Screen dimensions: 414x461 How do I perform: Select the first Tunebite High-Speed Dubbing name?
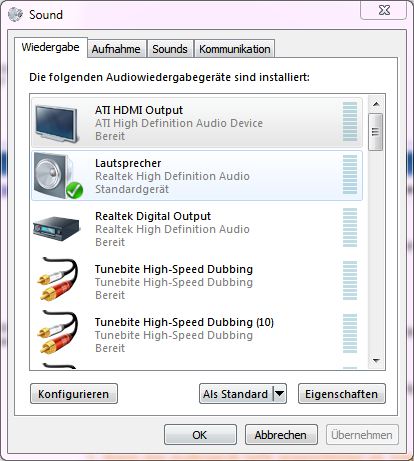pyautogui.click(x=174, y=269)
